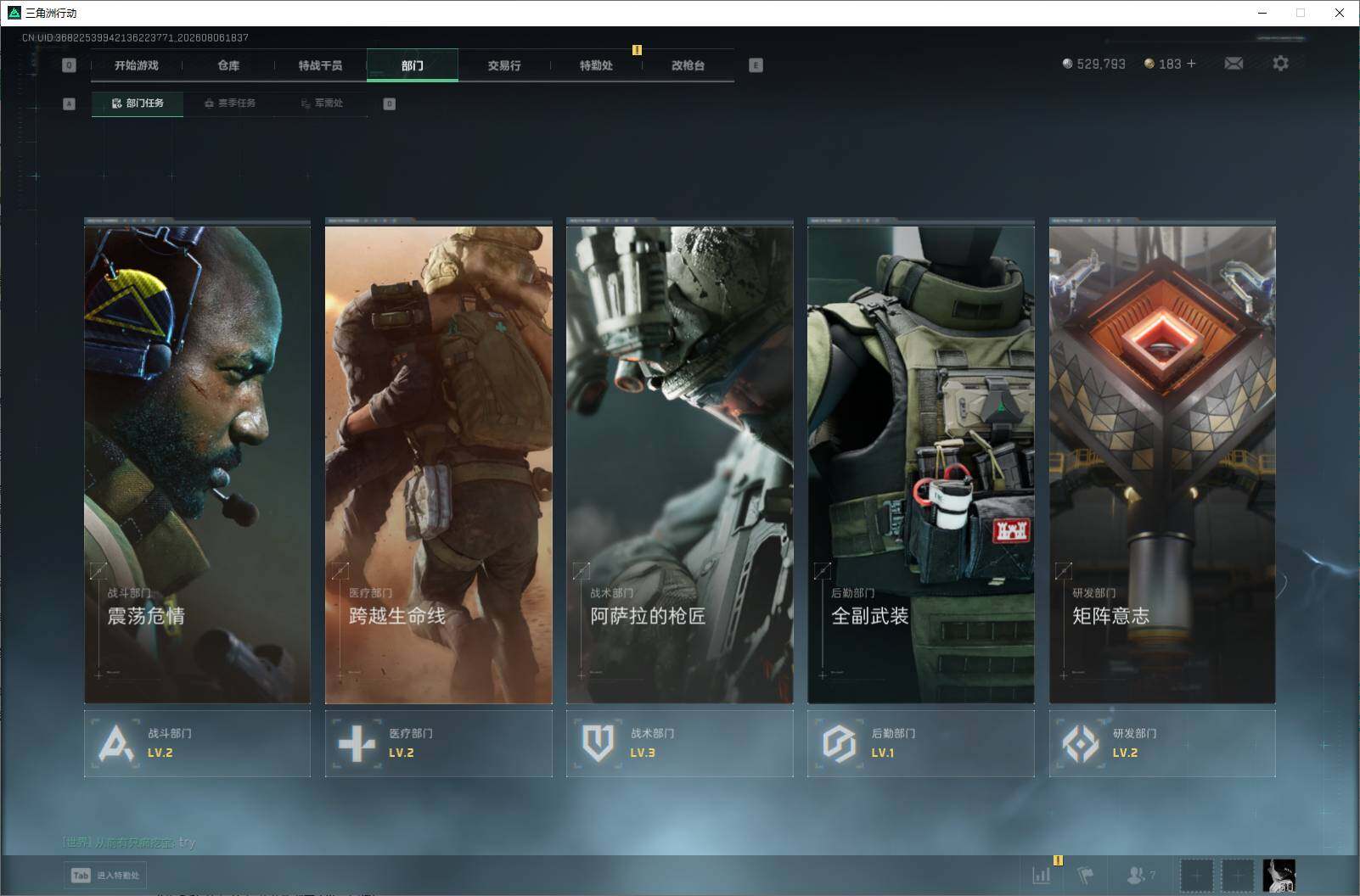
Task: Click the 529,793 currency balance
Action: click(x=1094, y=64)
